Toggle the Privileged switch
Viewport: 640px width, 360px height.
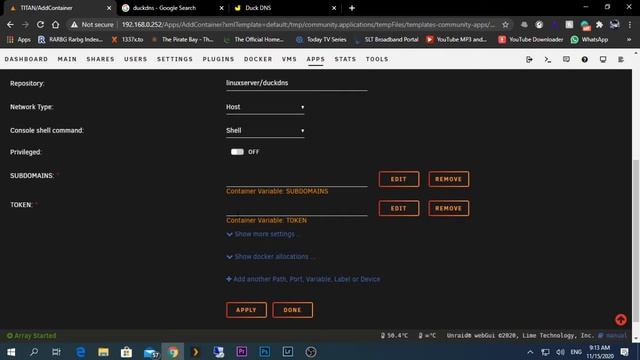tap(237, 152)
